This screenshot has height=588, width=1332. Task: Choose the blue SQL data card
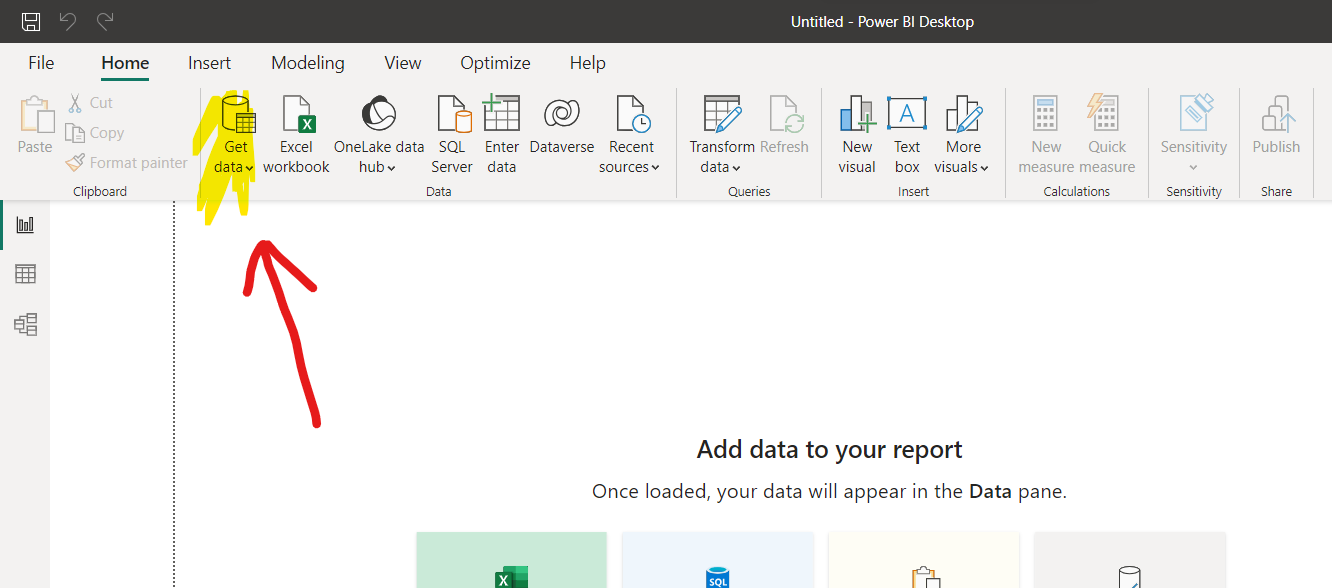(x=717, y=560)
